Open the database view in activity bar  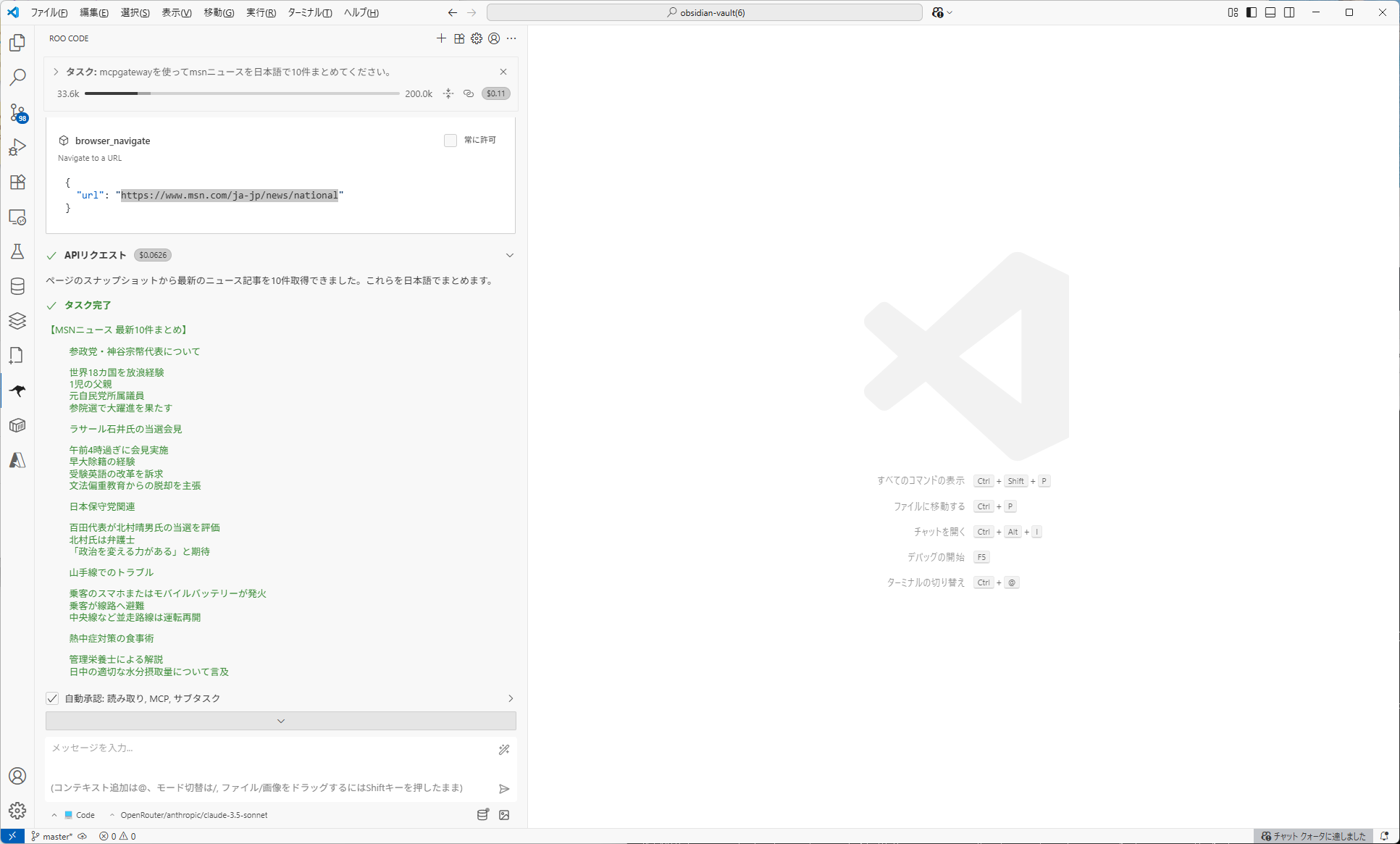[17, 286]
